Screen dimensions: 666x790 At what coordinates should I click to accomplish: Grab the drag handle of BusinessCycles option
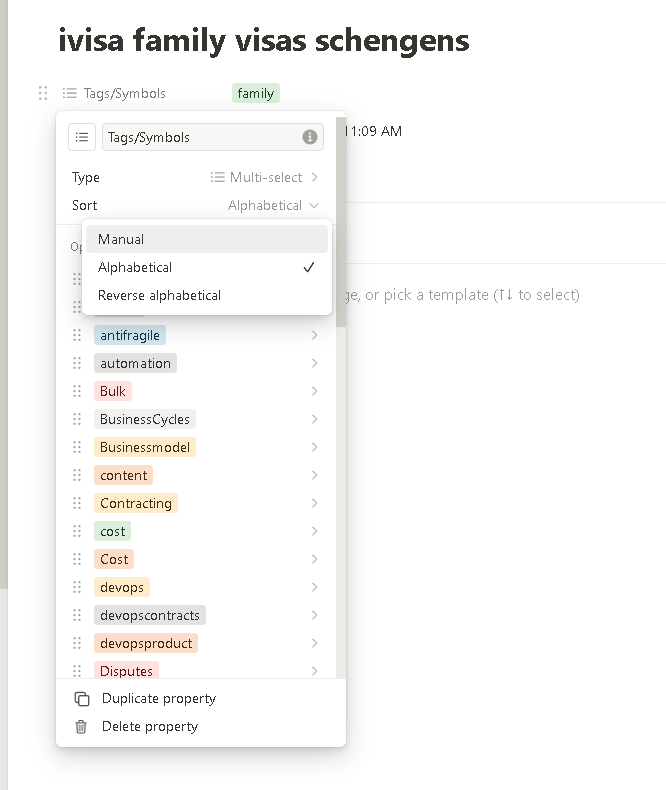click(77, 419)
